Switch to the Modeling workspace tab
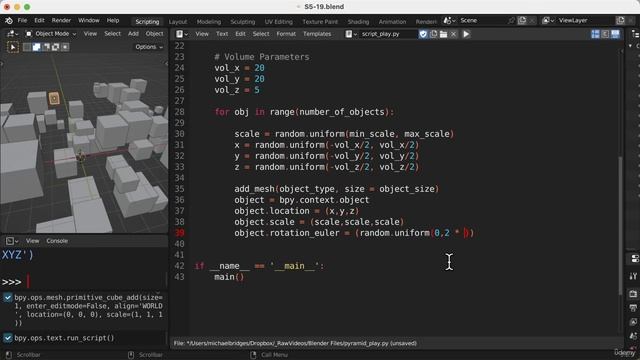The width and height of the screenshot is (640, 360). coord(209,22)
